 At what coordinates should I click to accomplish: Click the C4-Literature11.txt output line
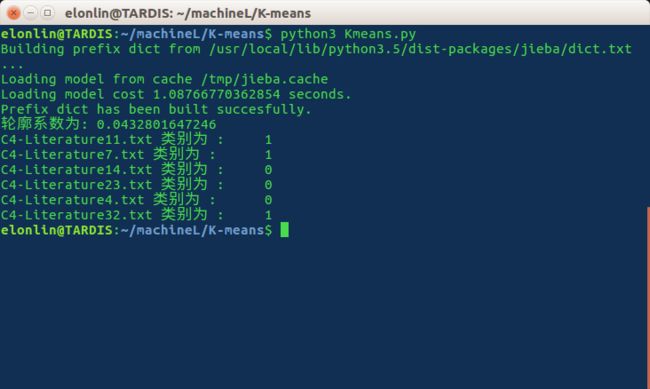136,139
